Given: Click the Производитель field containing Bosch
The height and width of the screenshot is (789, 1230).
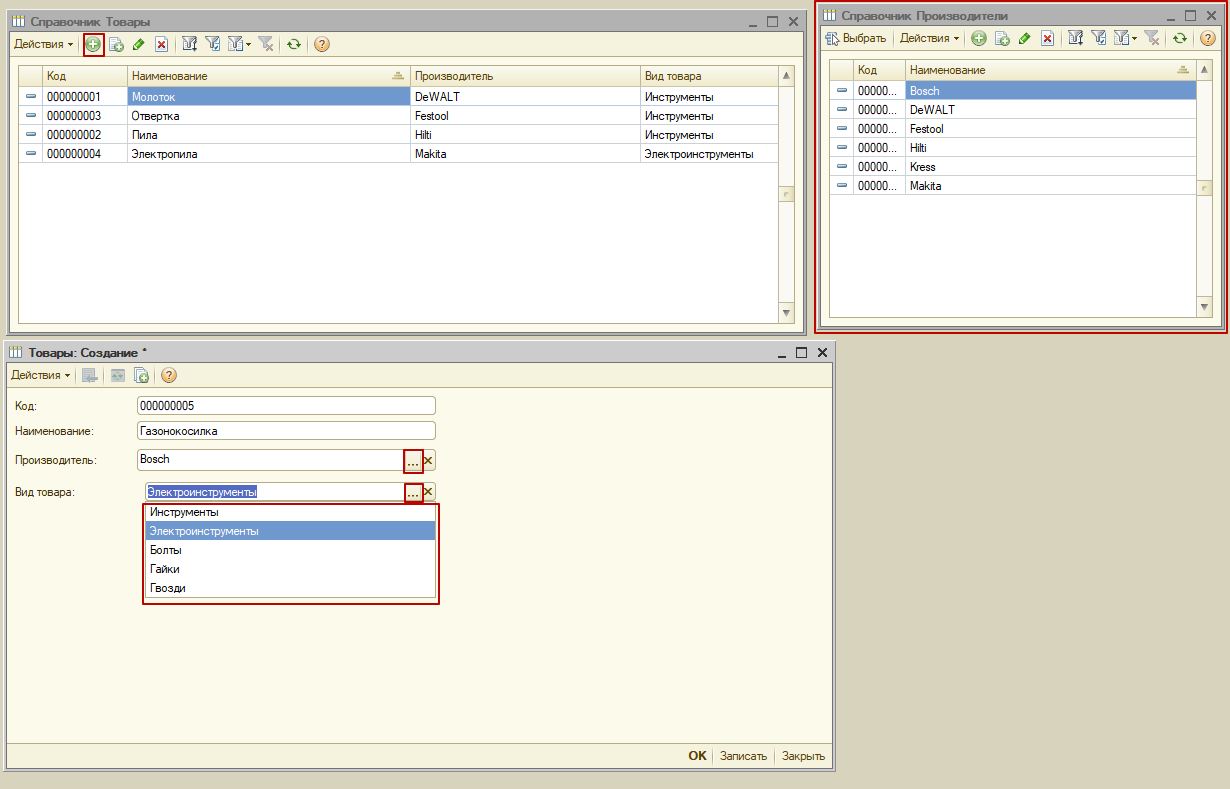Looking at the screenshot, I should tap(270, 460).
